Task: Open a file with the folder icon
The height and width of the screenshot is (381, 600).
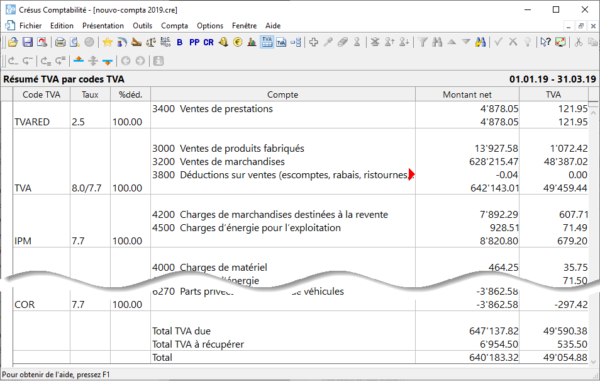Action: click(13, 42)
